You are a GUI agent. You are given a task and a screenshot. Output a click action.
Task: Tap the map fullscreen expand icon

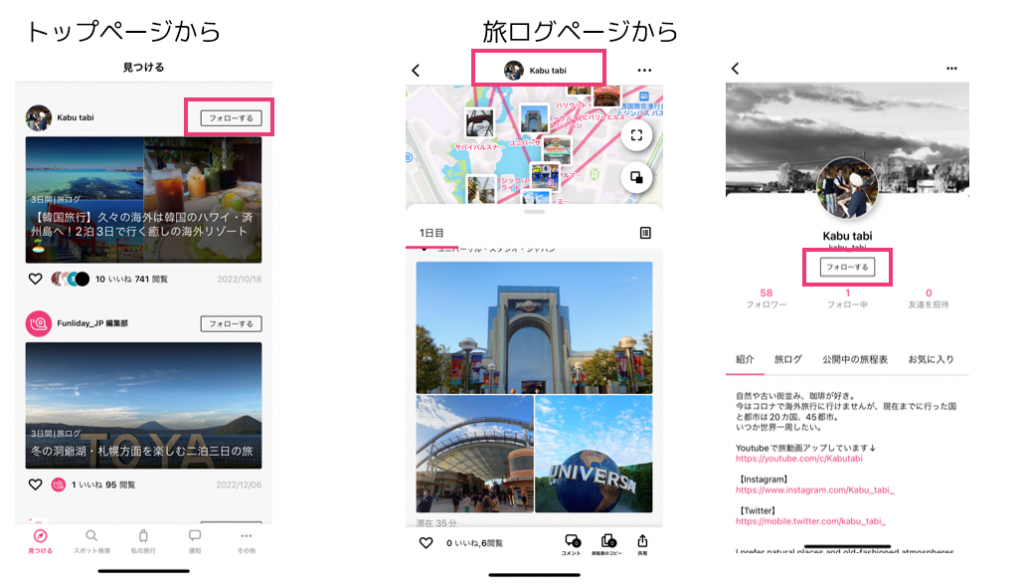(x=636, y=136)
